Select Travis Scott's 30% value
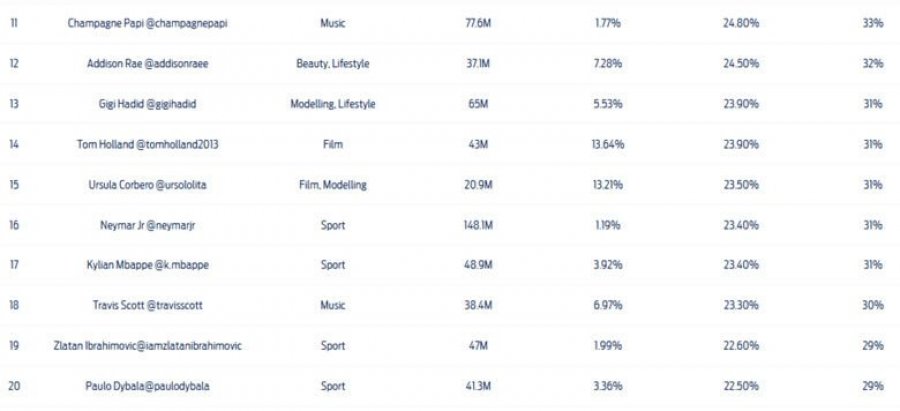900x411 pixels. 873,305
